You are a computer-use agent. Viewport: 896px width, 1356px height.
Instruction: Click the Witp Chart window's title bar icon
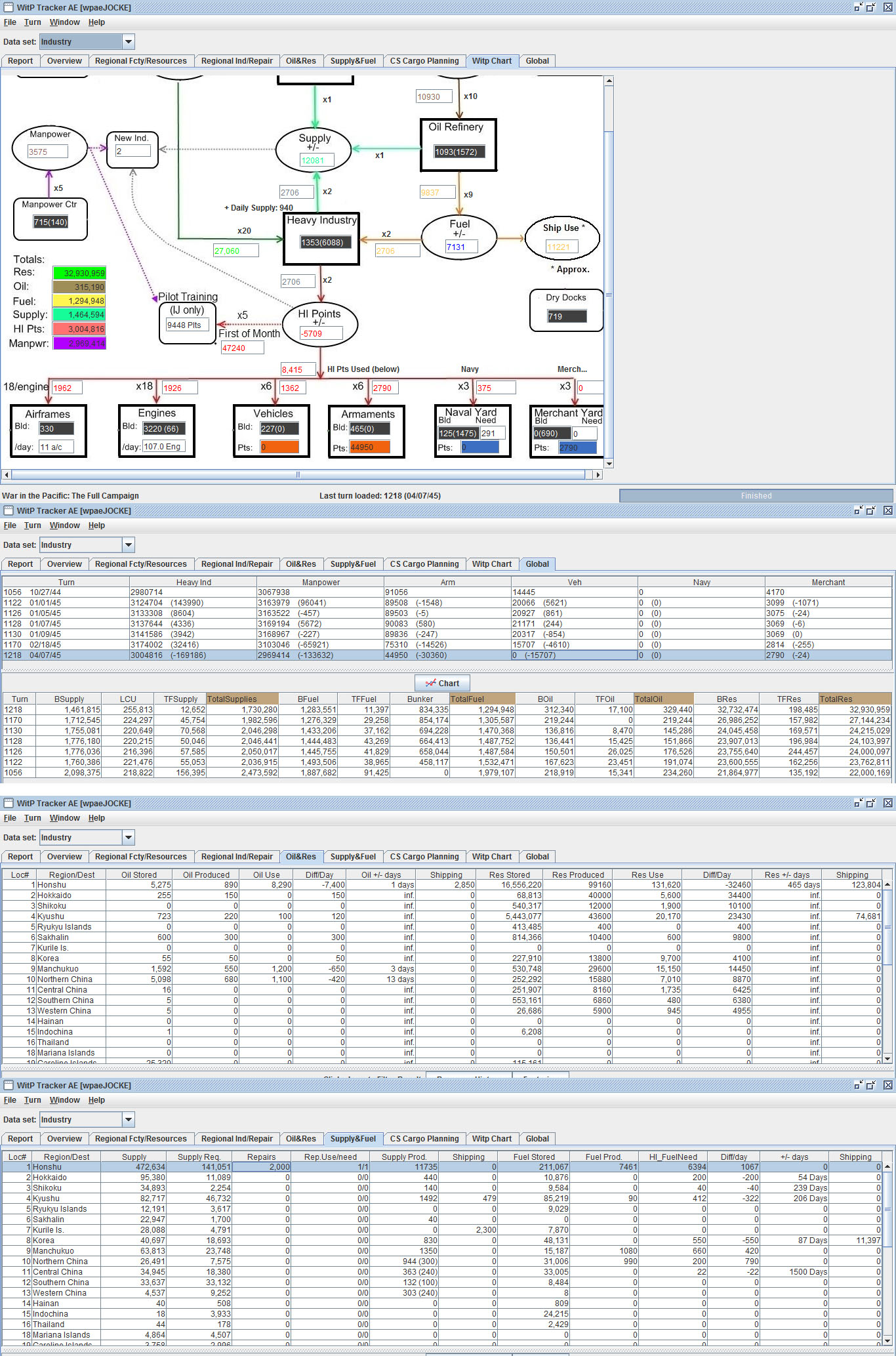click(x=9, y=7)
